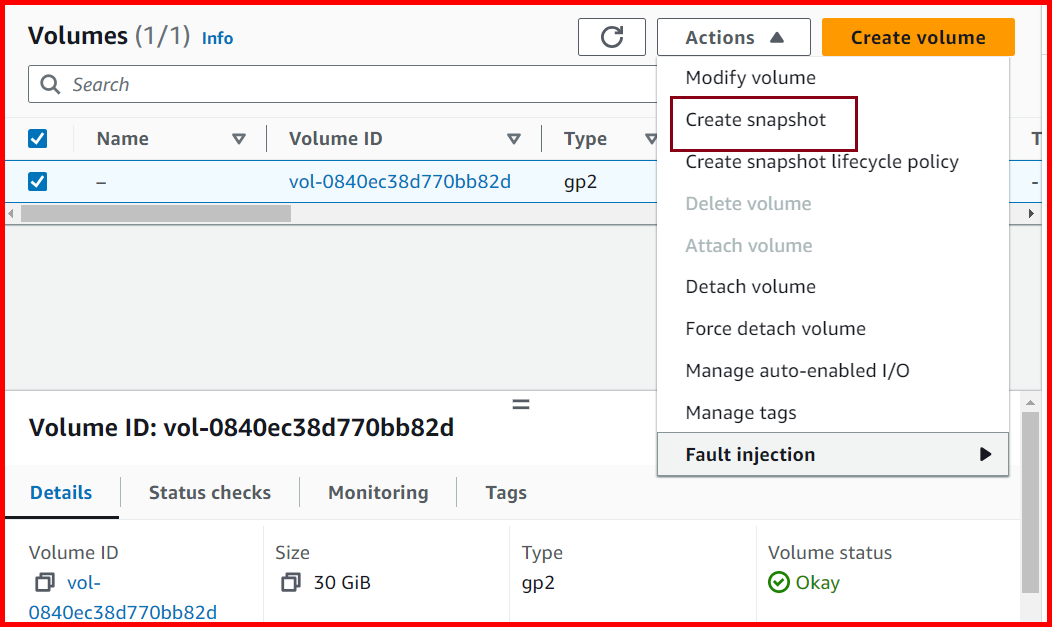The width and height of the screenshot is (1052, 627).
Task: Copy the Volume ID in Details panel
Action: tap(41, 582)
